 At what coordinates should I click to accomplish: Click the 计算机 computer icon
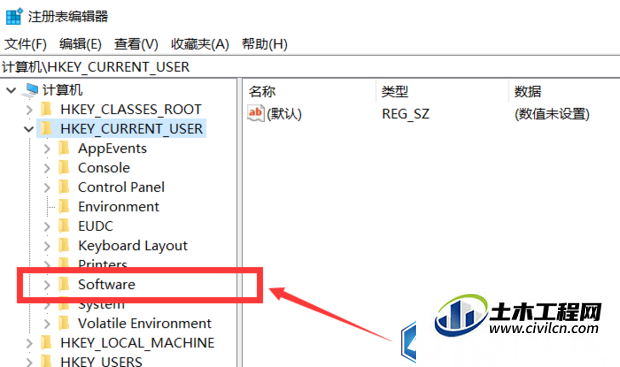click(x=30, y=90)
